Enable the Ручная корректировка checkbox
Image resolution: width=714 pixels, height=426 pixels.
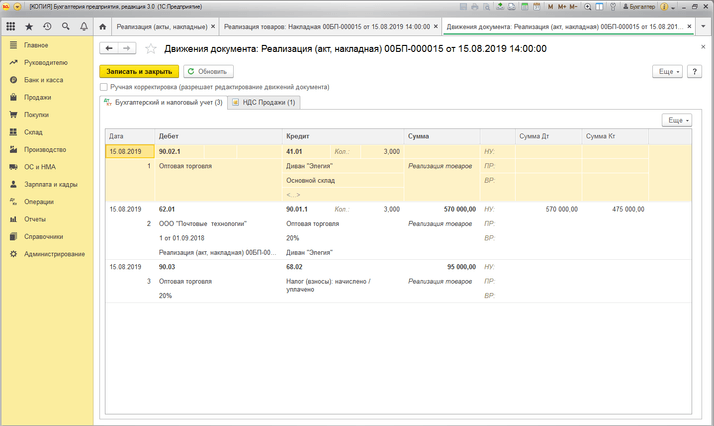pyautogui.click(x=104, y=87)
